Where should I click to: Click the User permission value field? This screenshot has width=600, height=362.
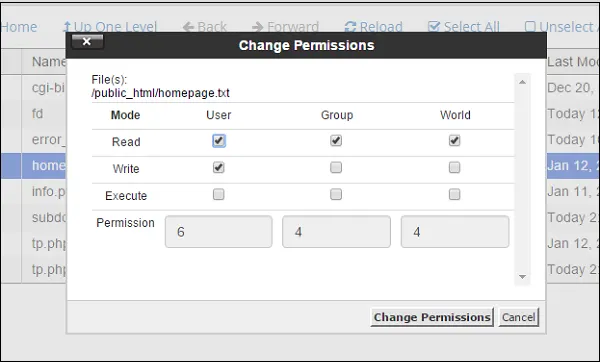pyautogui.click(x=218, y=232)
